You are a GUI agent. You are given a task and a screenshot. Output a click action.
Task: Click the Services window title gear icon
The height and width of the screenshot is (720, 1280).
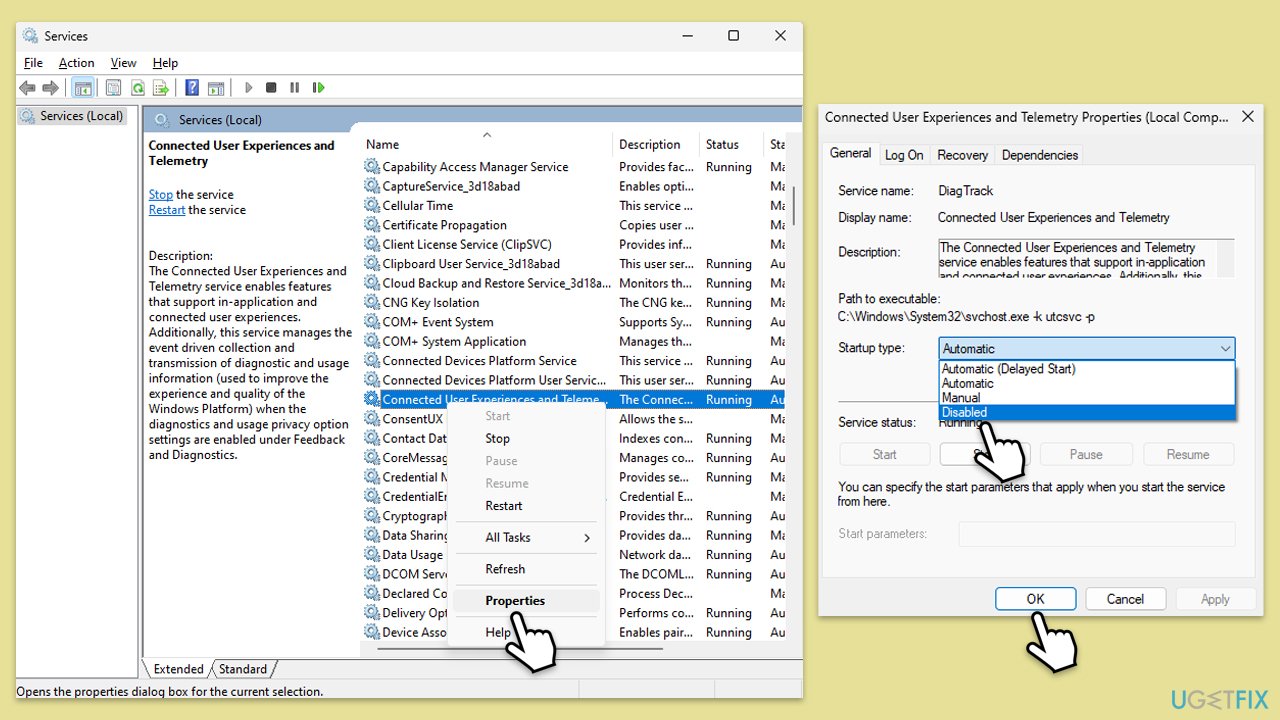click(30, 36)
